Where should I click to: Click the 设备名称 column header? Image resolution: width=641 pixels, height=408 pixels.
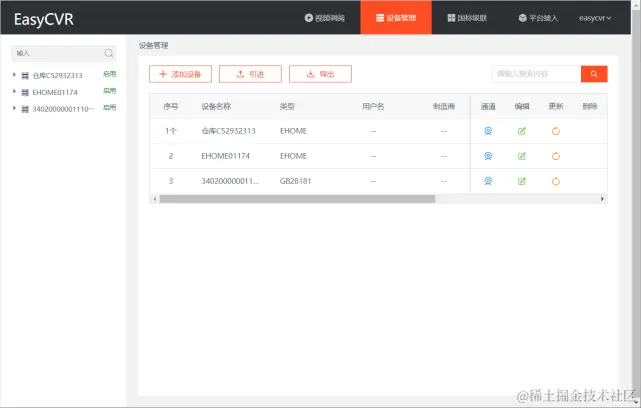tap(216, 106)
